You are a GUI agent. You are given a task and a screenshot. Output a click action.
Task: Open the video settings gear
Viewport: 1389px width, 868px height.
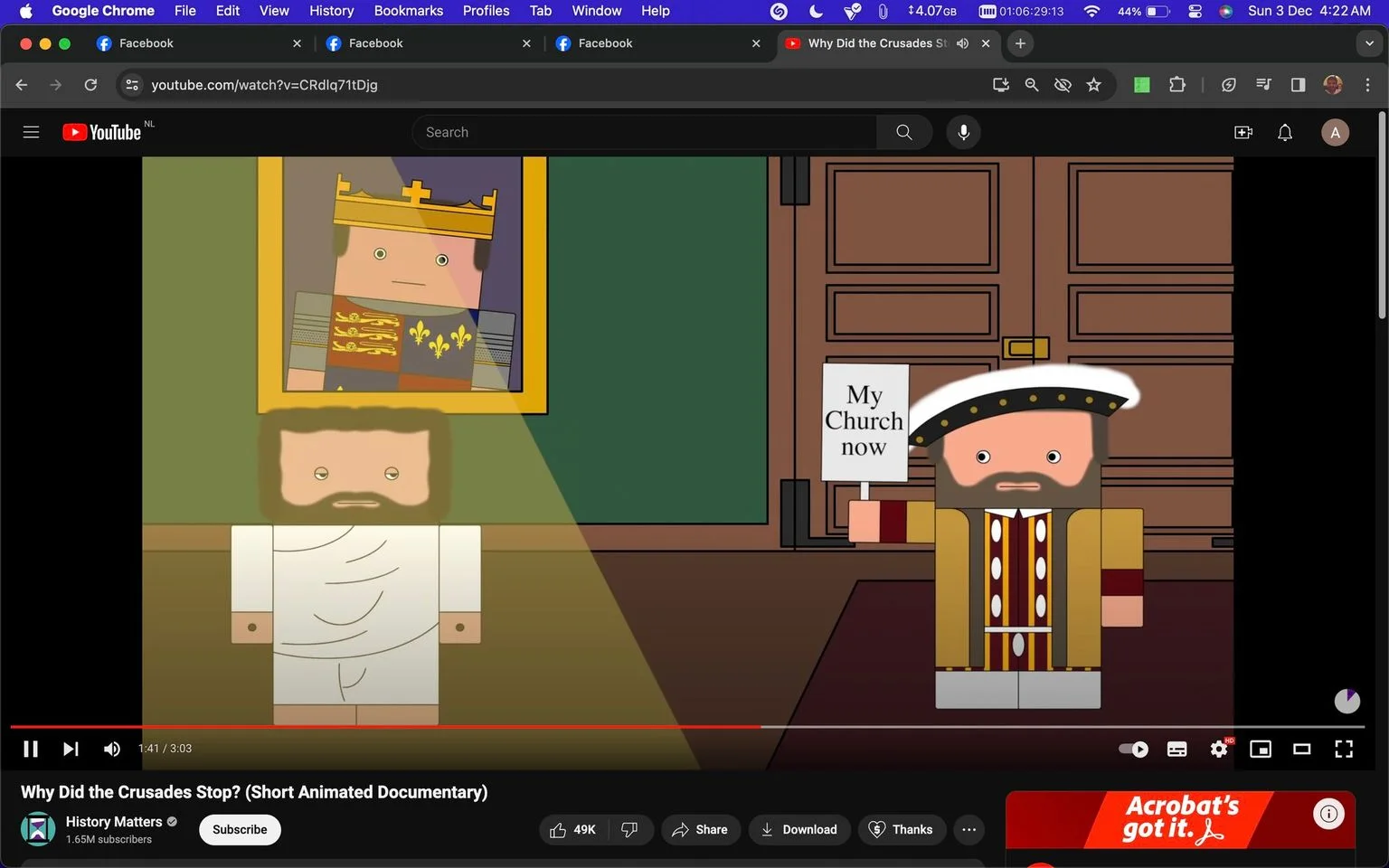coord(1219,749)
